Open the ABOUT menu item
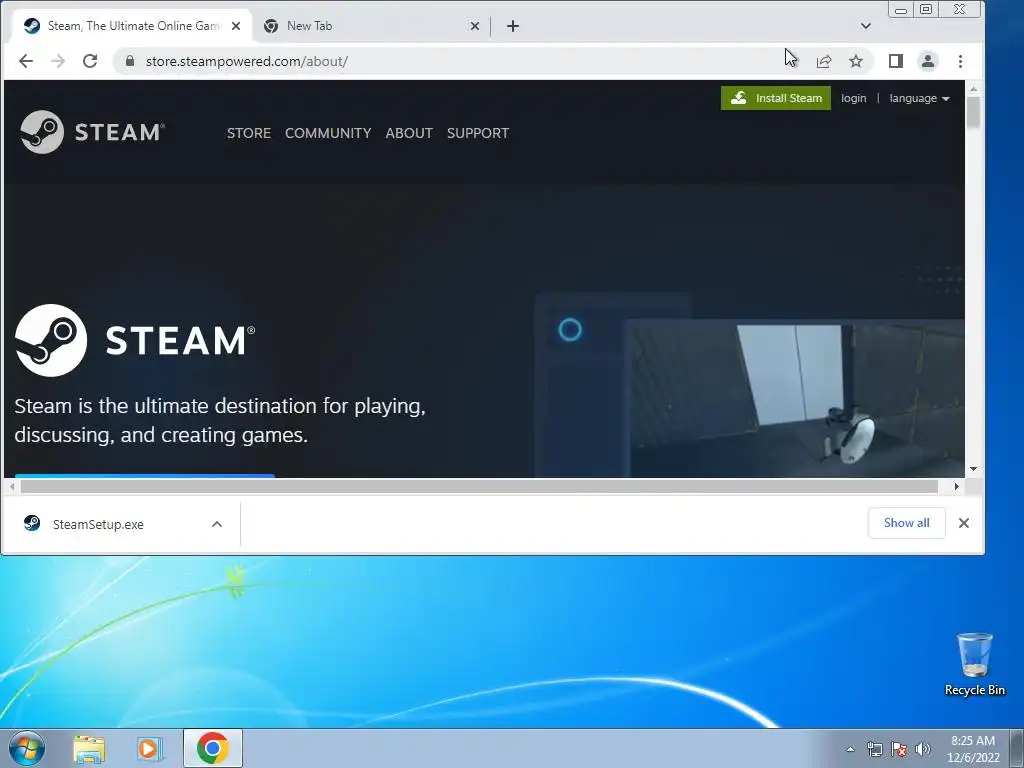The image size is (1024, 768). (x=409, y=133)
